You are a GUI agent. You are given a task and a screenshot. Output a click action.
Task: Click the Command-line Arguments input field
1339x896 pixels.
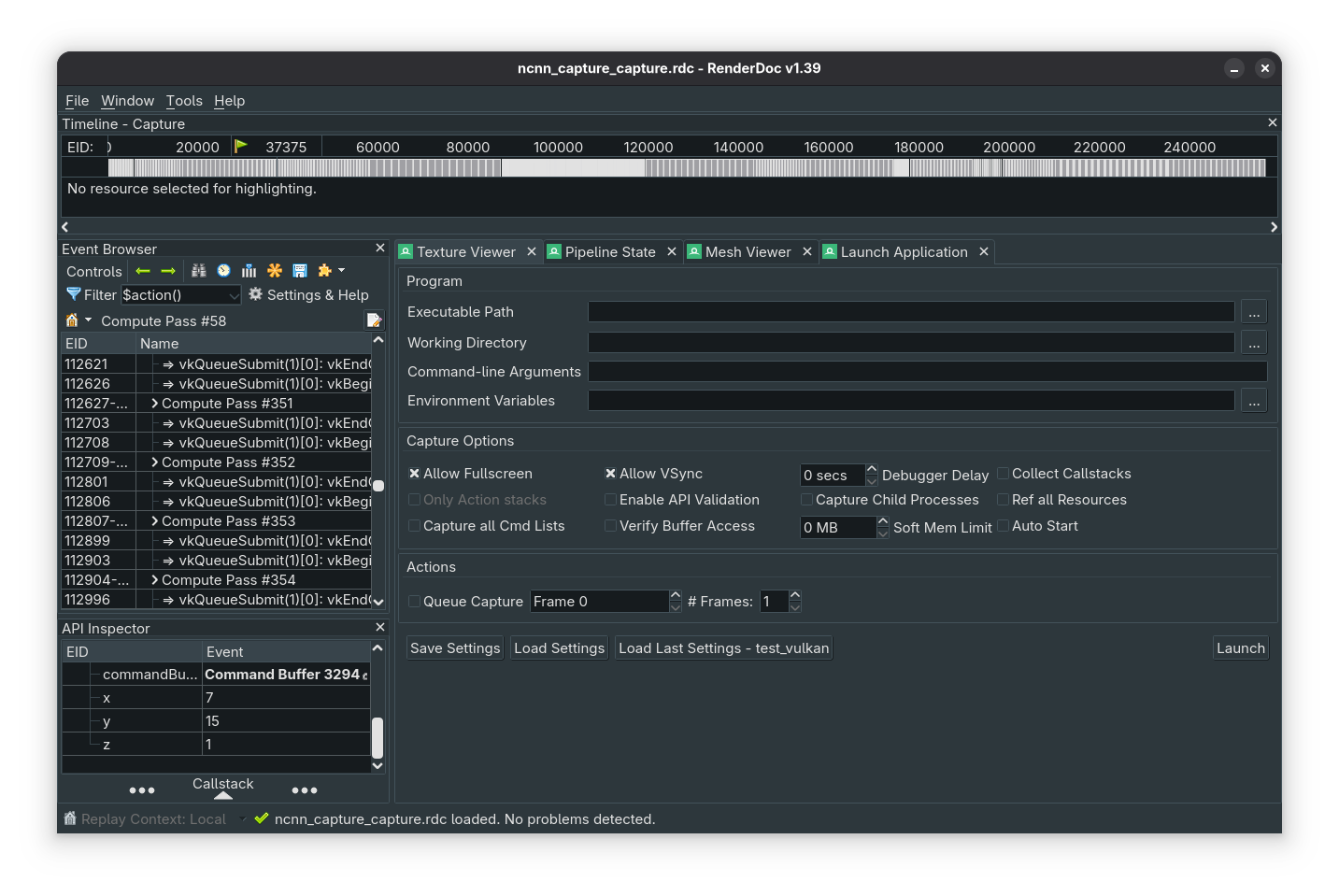927,372
